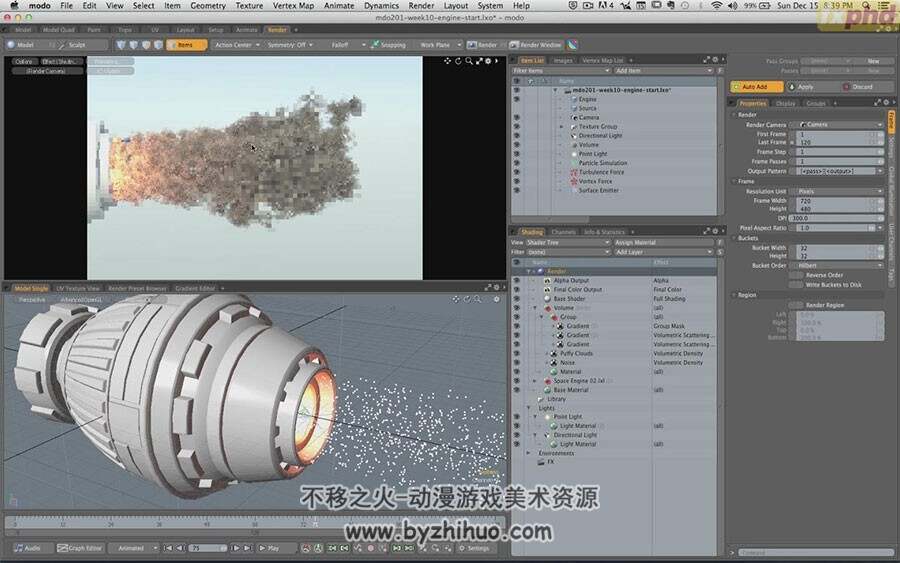
Task: Switch to the Channels tab
Action: click(563, 232)
